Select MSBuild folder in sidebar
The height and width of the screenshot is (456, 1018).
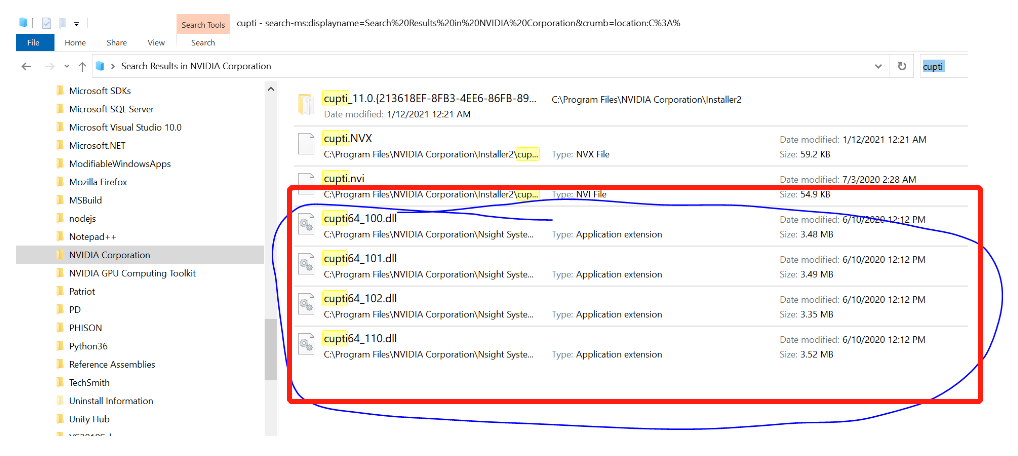pos(85,200)
